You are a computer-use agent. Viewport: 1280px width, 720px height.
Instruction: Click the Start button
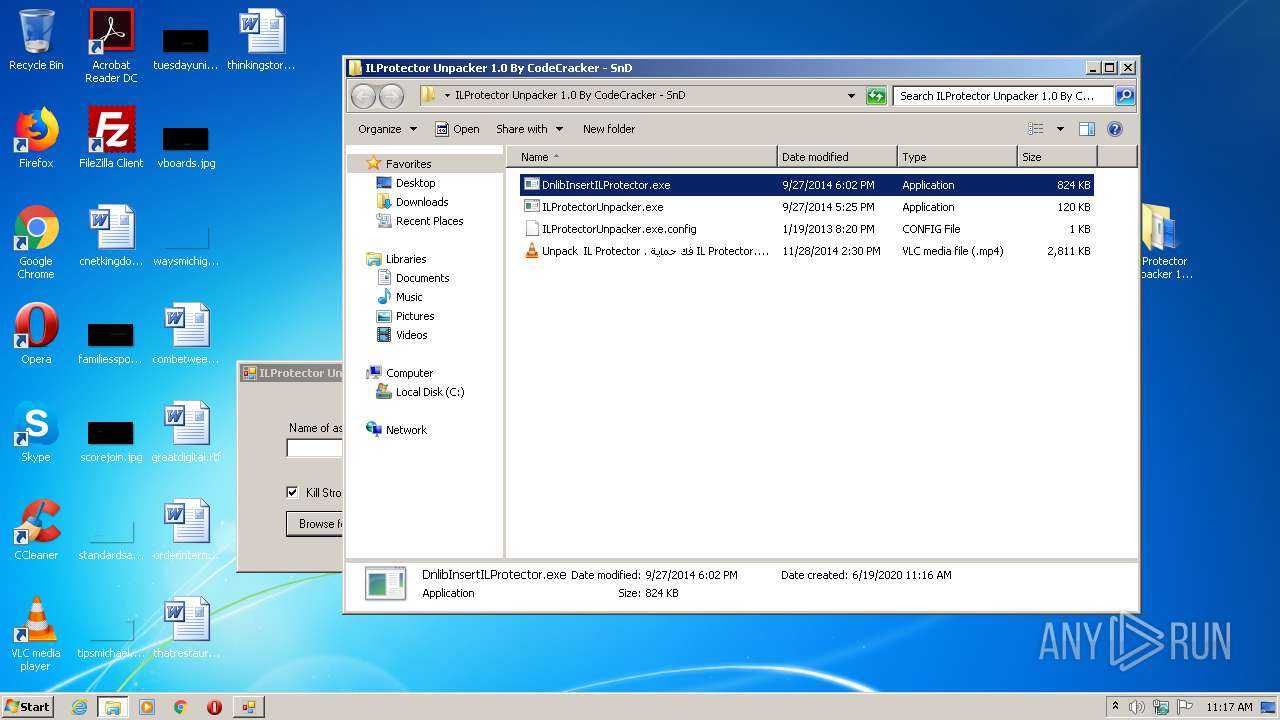pos(28,707)
